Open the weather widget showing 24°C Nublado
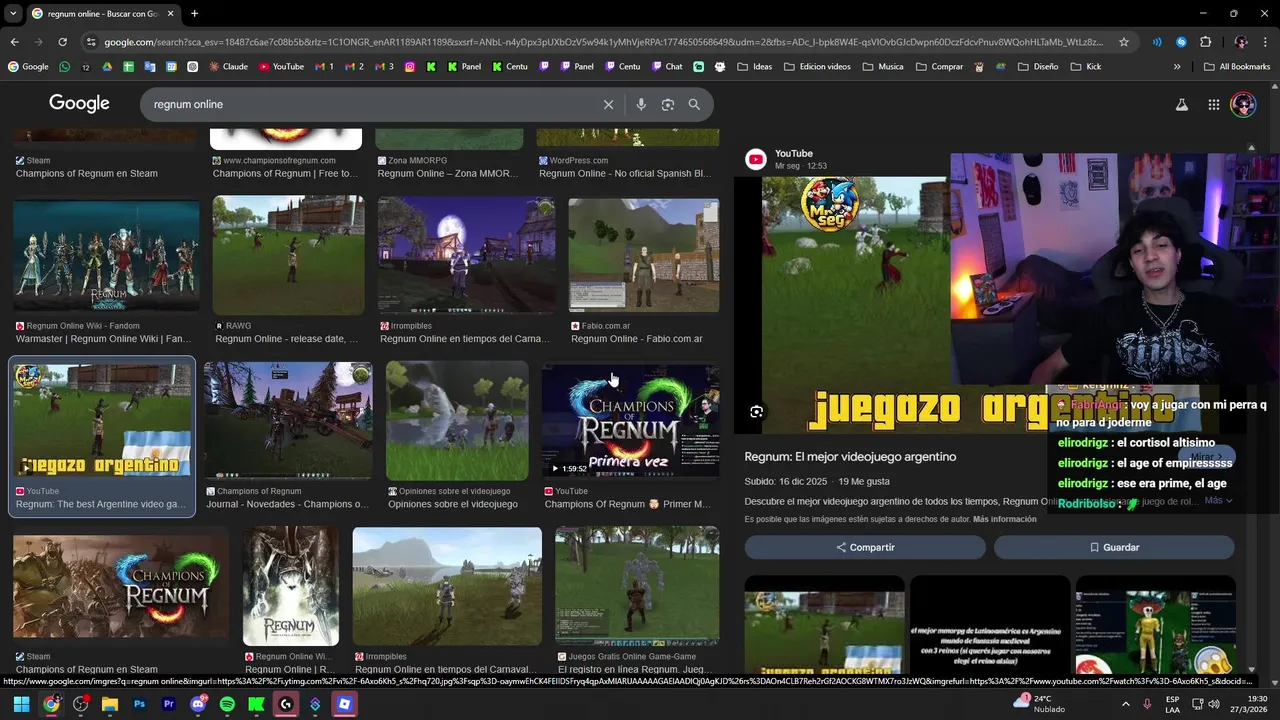This screenshot has width=1280, height=720. click(1041, 704)
